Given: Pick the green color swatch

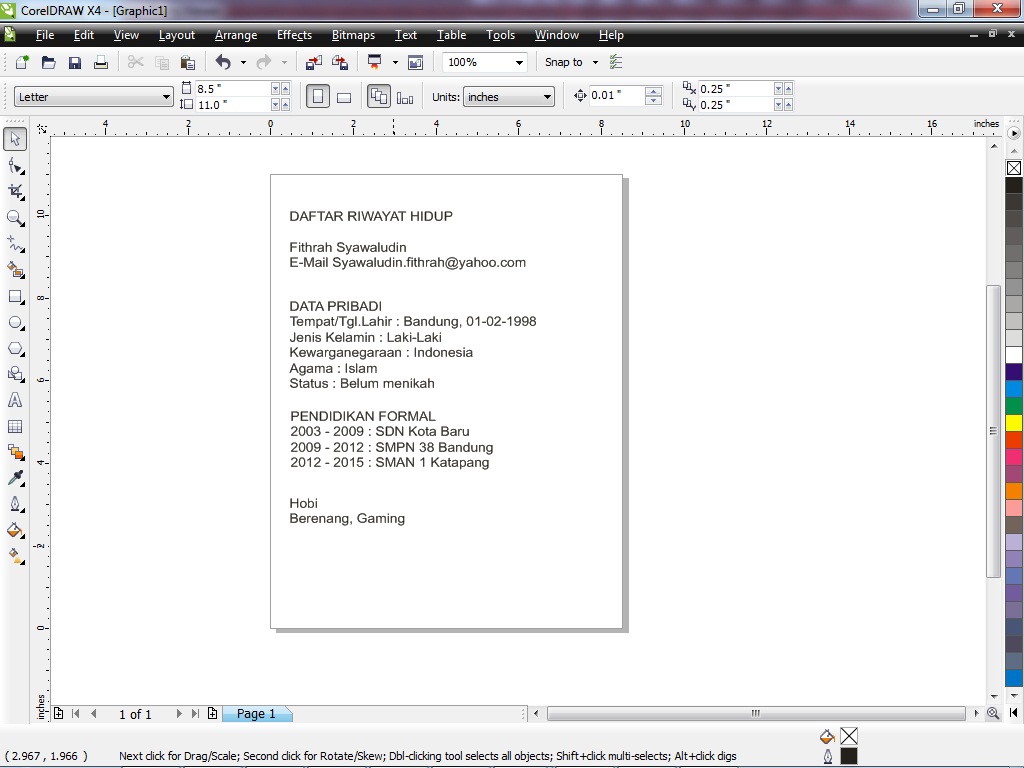Looking at the screenshot, I should click(1014, 406).
